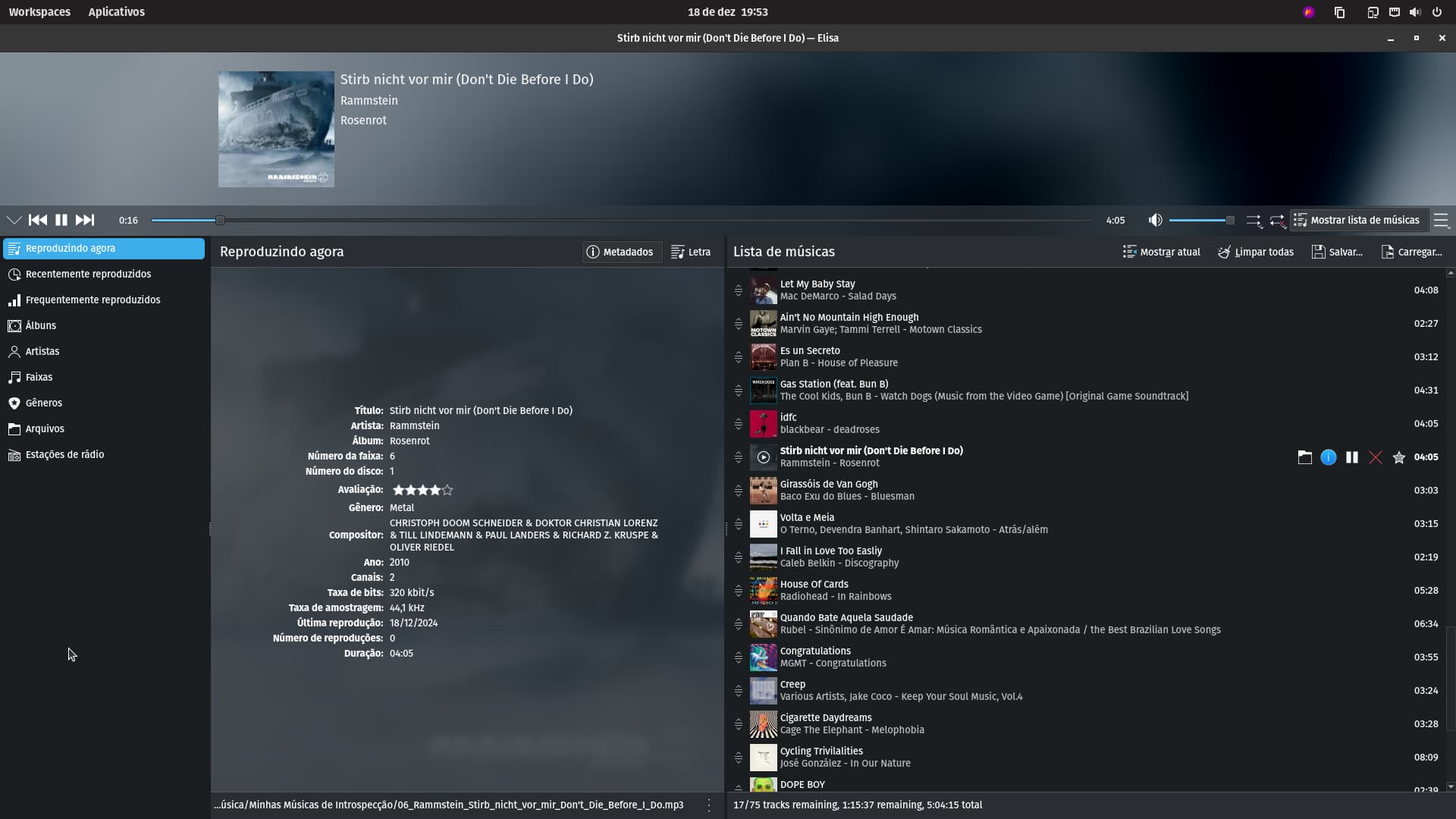Toggle the shuffle mode icon
Viewport: 1456px width, 819px height.
pyautogui.click(x=1254, y=221)
